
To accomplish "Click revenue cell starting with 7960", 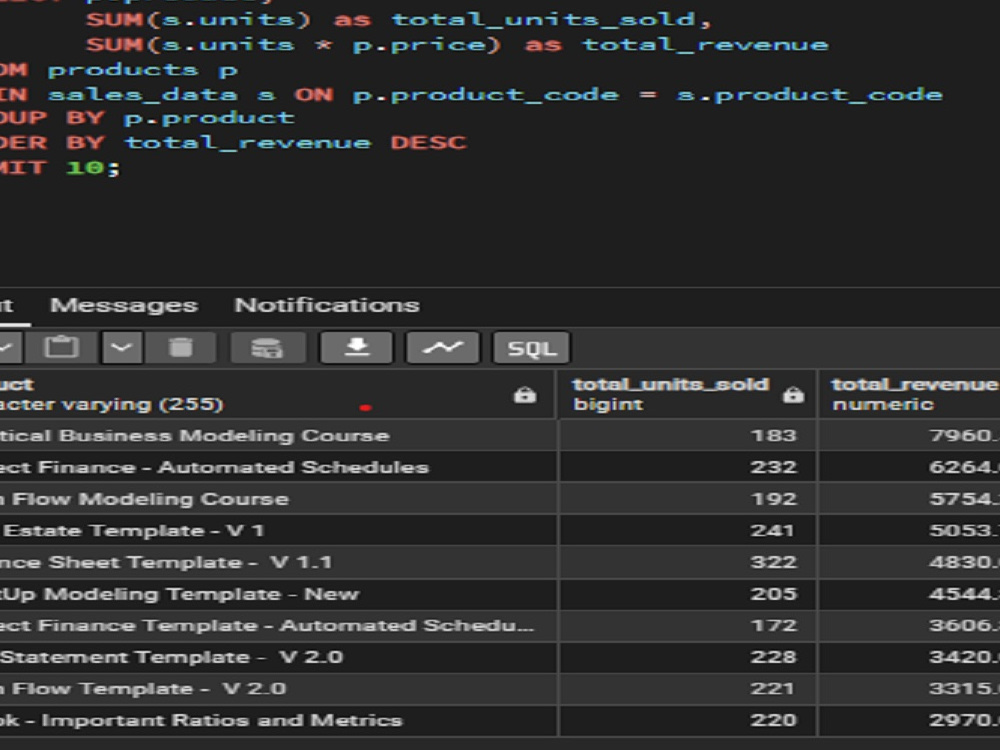I will coord(910,436).
